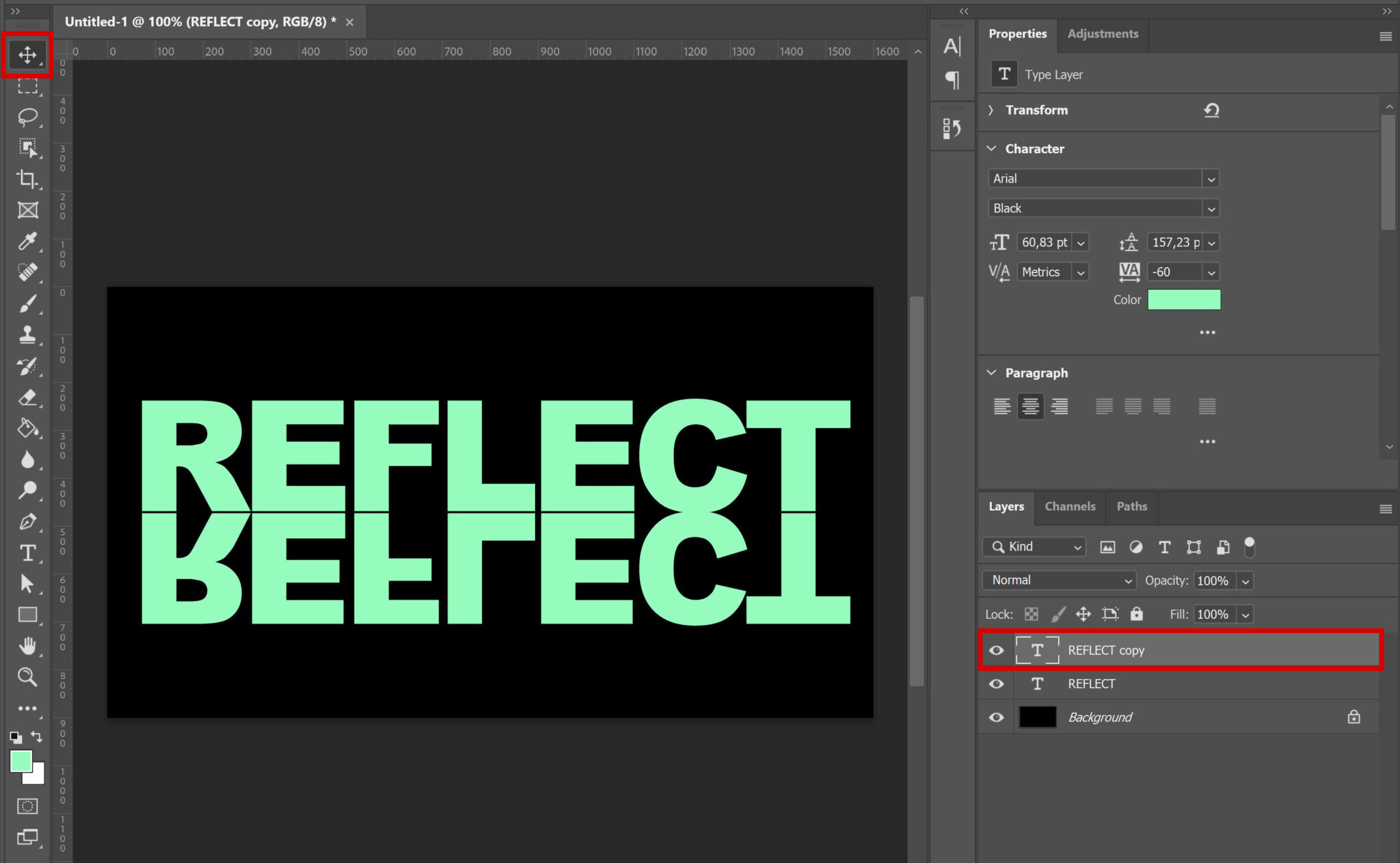Hide the Background layer
Image resolution: width=1400 pixels, height=863 pixels.
(995, 717)
